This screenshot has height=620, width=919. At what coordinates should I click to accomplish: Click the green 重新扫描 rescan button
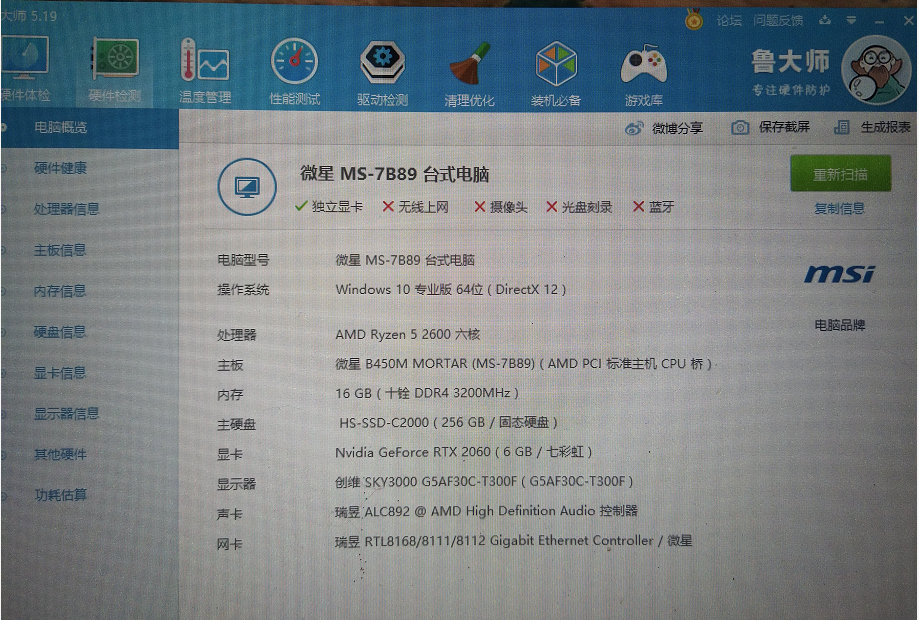point(840,173)
